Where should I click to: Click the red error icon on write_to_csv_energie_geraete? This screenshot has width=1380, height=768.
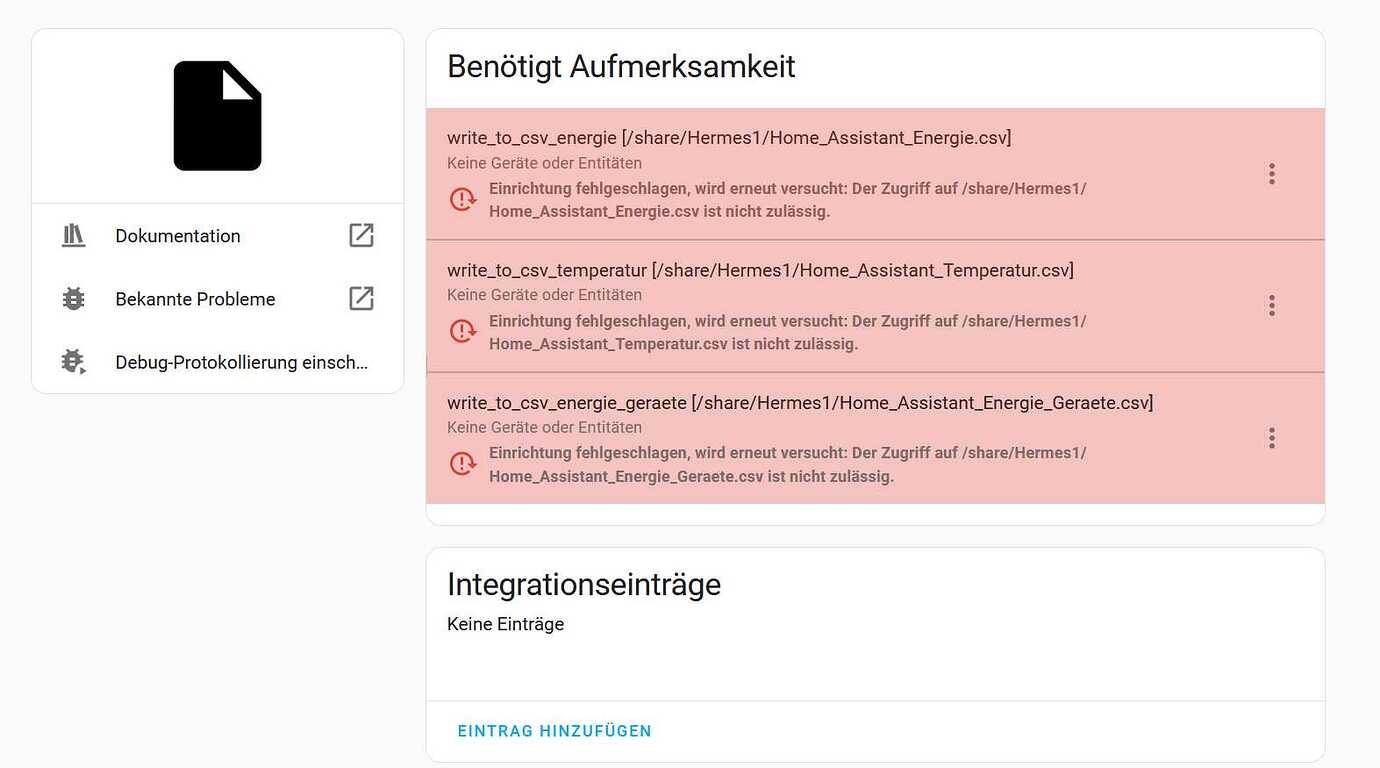(463, 464)
